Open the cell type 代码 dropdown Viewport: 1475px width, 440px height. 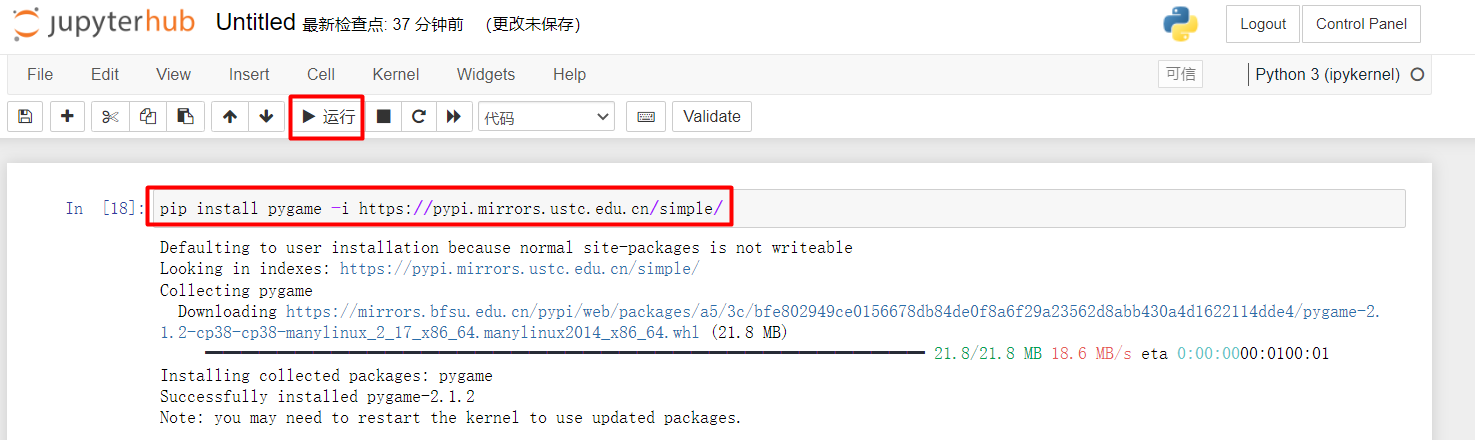pyautogui.click(x=546, y=117)
